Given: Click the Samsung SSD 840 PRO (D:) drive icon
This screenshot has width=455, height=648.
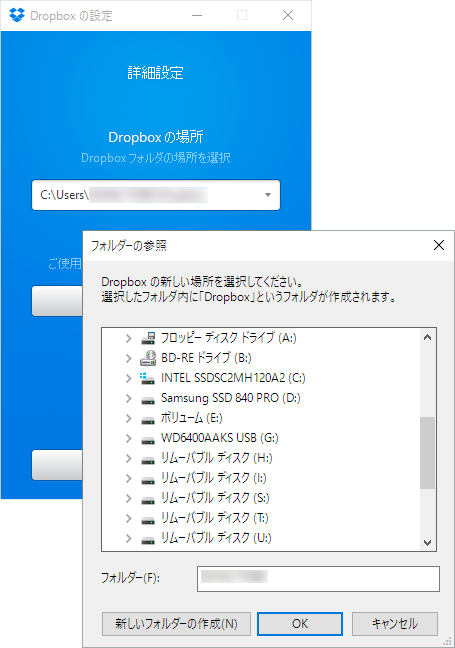Looking at the screenshot, I should (x=148, y=400).
